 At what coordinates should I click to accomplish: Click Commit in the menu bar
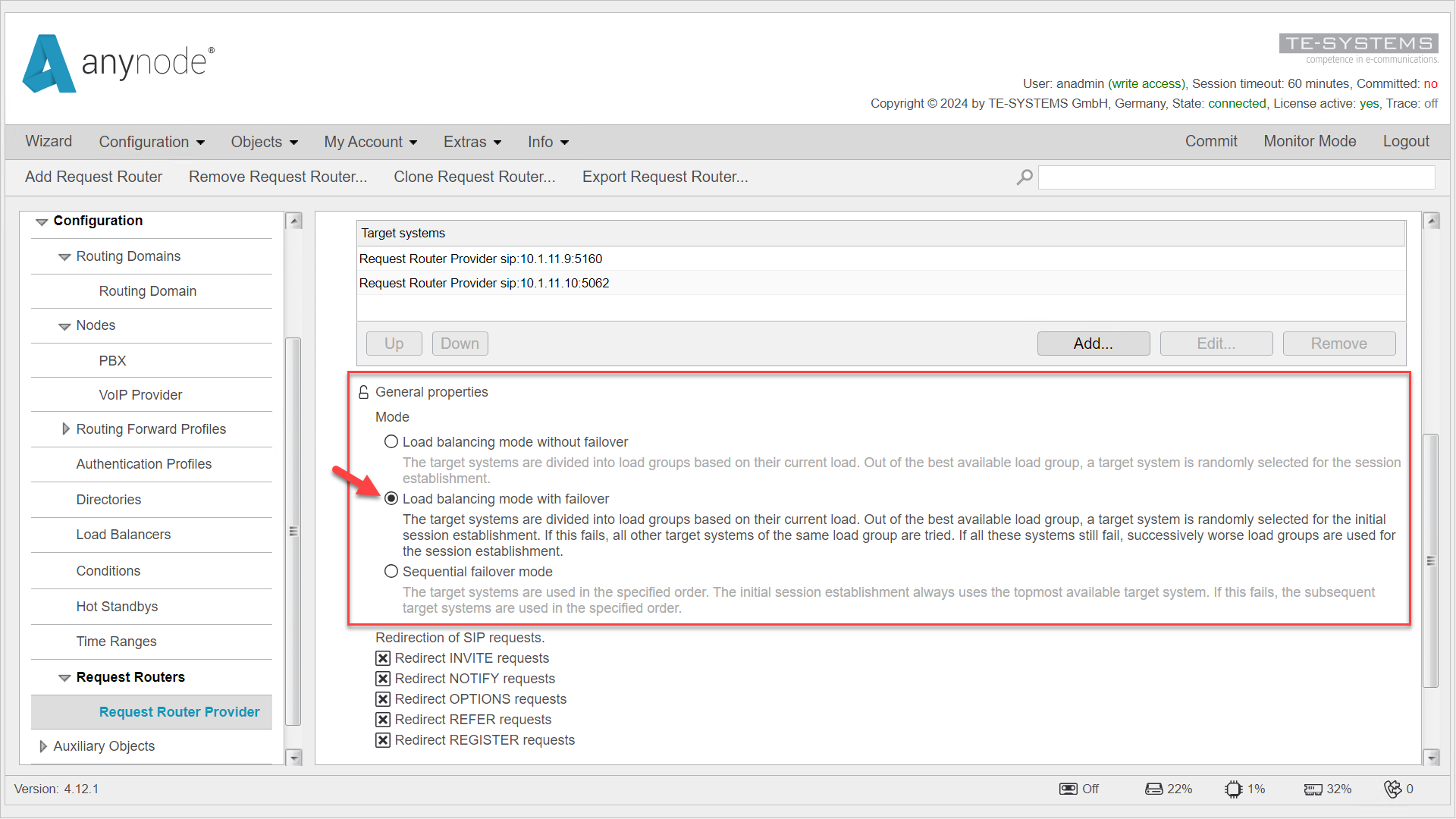coord(1211,141)
